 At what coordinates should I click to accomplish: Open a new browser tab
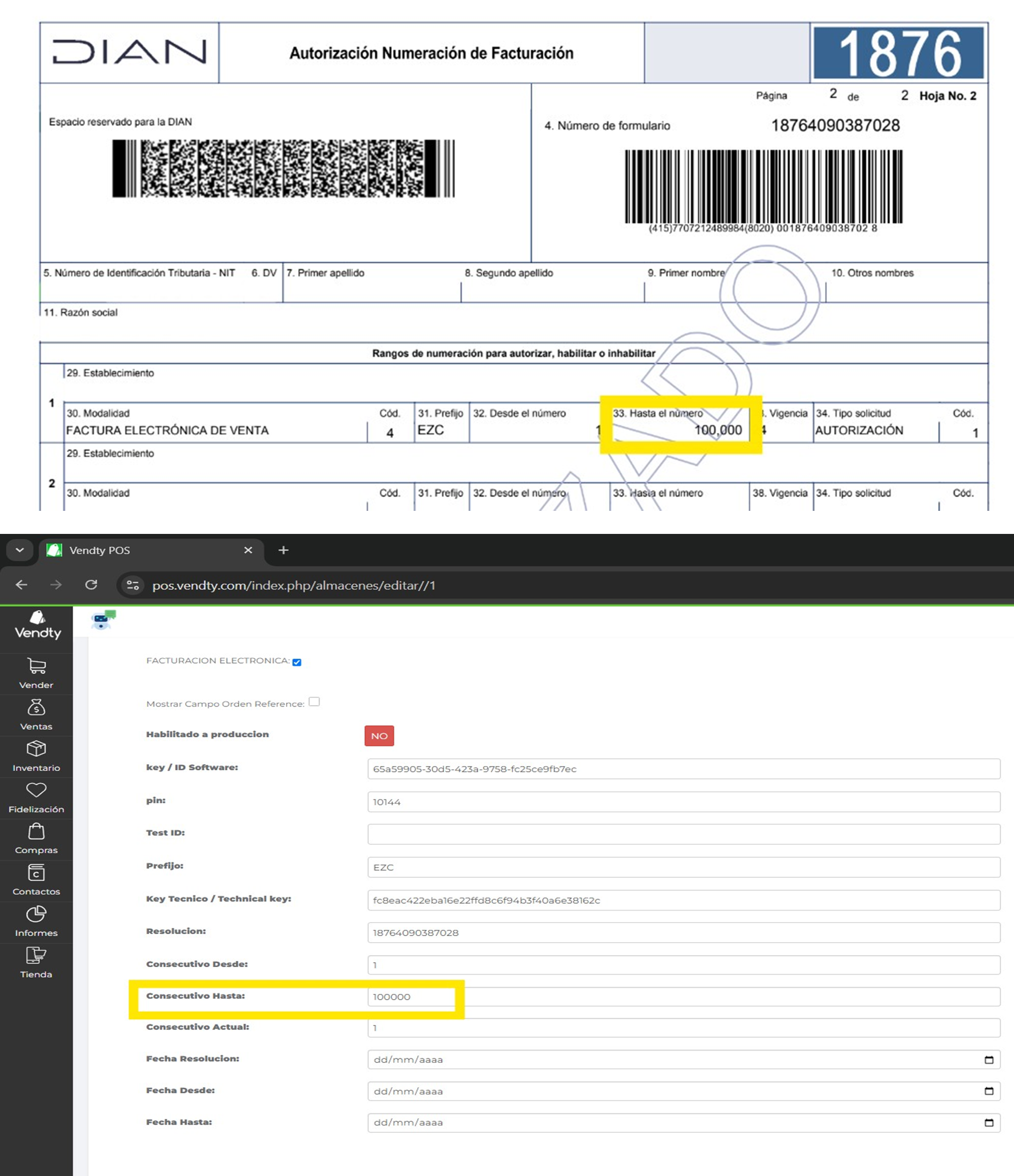point(284,550)
